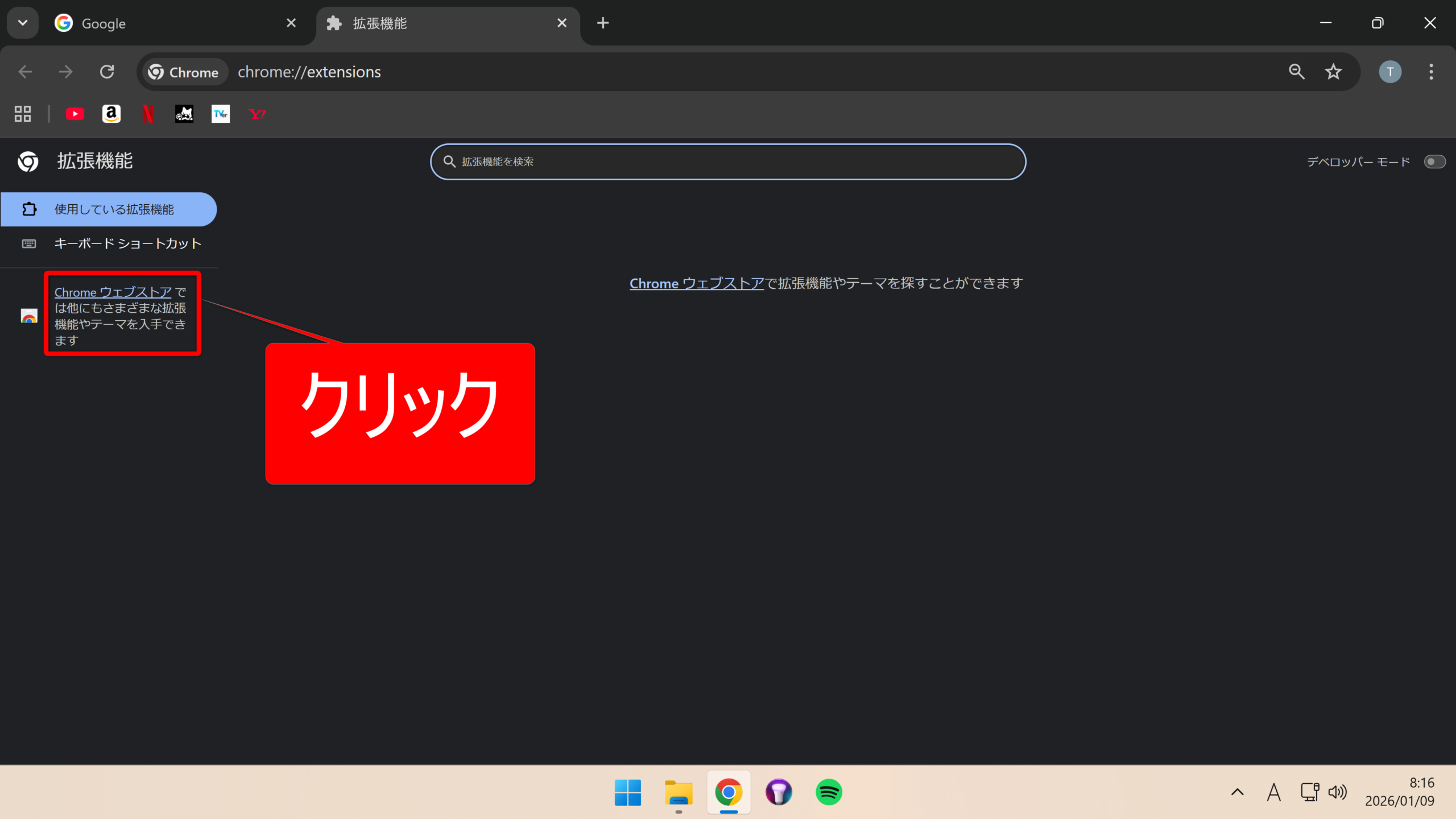Open the YouTube bookmark icon
1456x819 pixels.
[75, 114]
